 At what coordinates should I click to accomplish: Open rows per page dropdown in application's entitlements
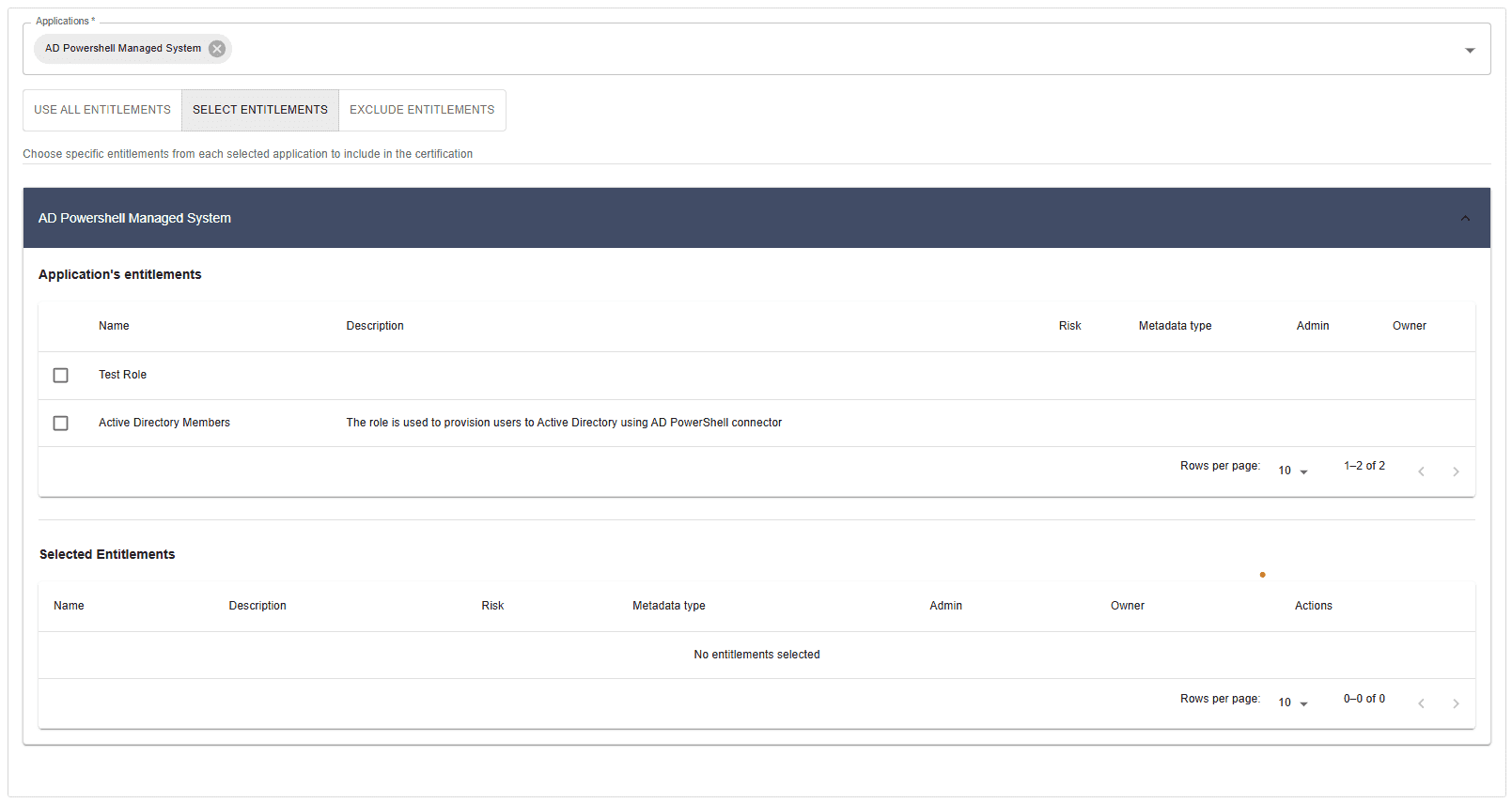(x=1292, y=471)
